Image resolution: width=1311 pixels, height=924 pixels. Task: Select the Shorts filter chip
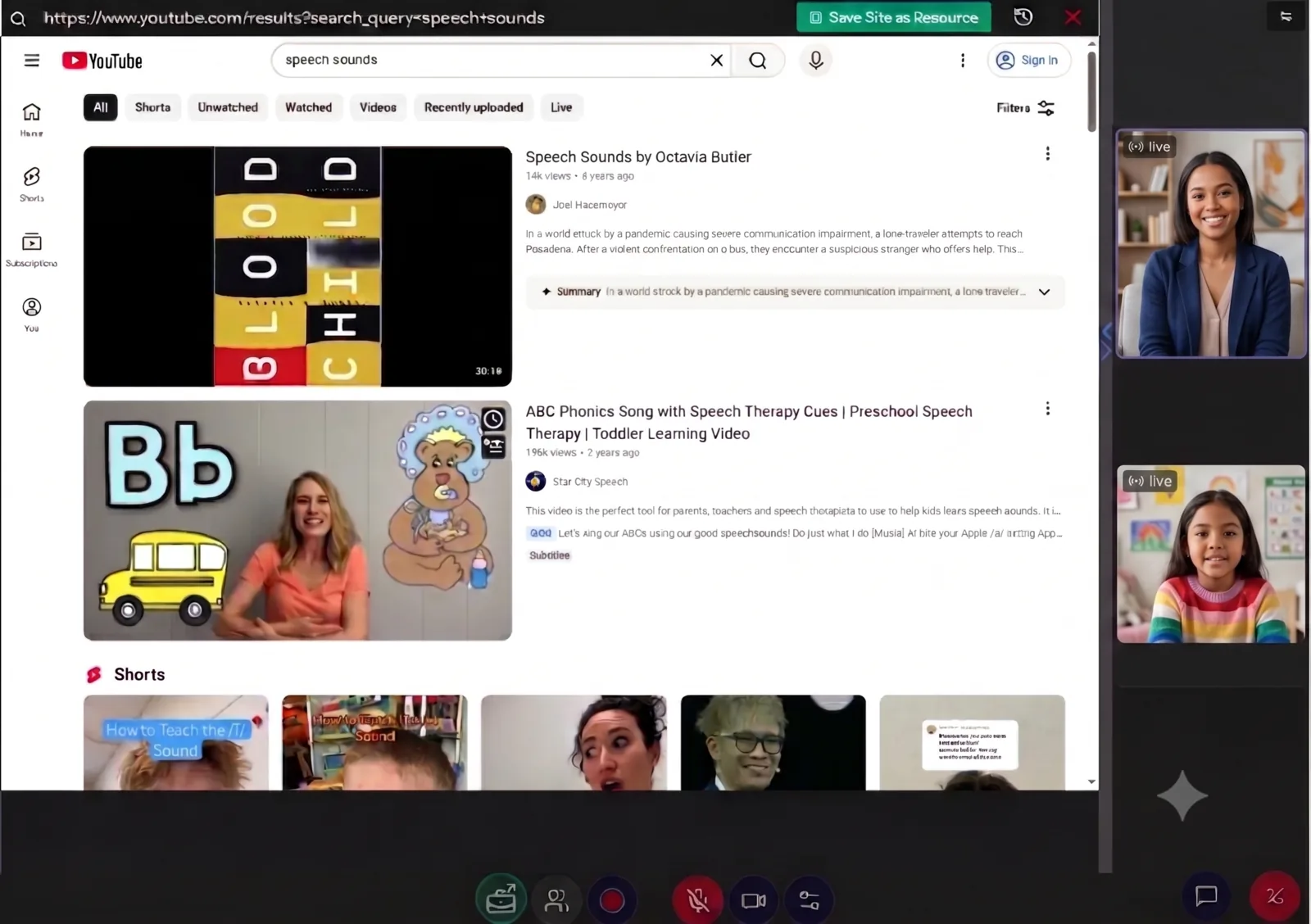[x=152, y=107]
